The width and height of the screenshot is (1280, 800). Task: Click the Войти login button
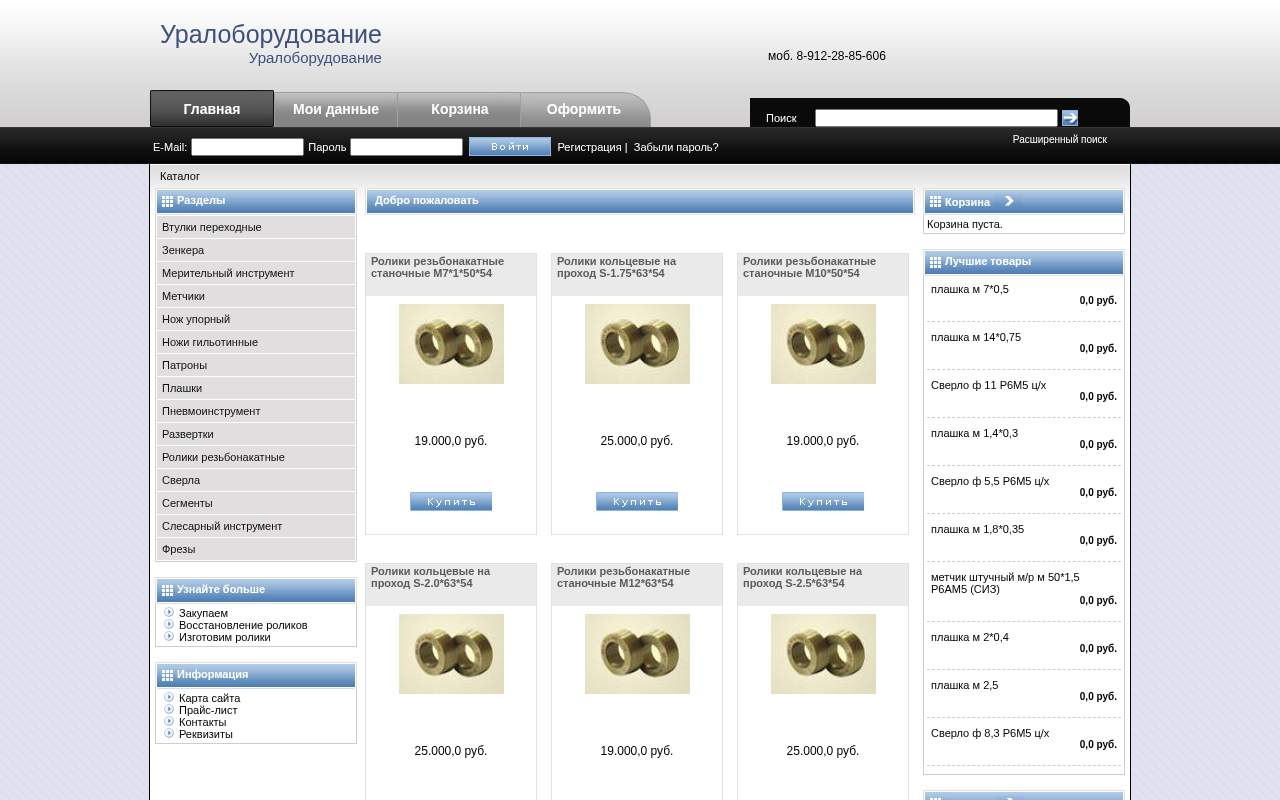point(510,146)
